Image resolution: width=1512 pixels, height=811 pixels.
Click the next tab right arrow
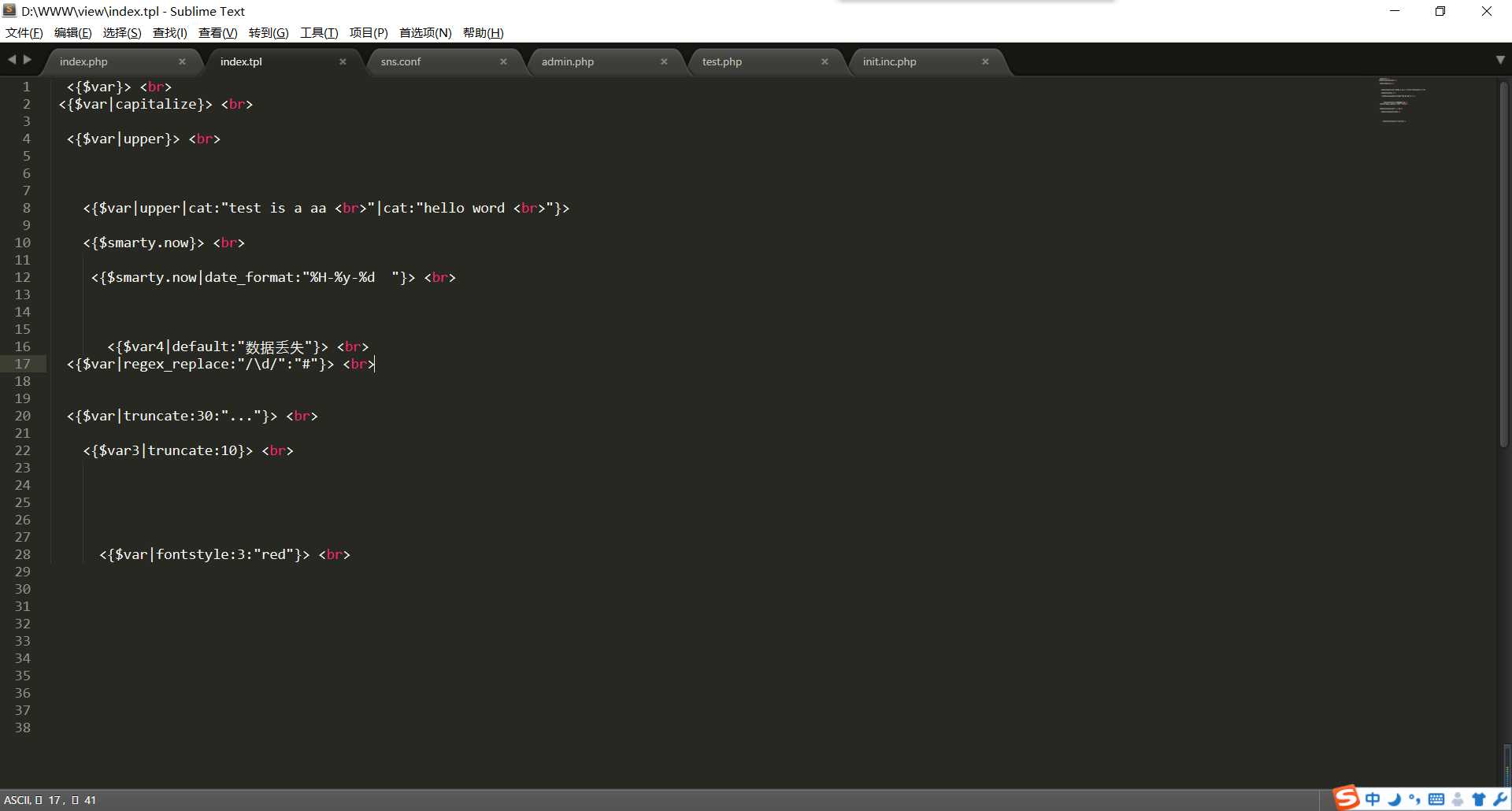click(x=28, y=59)
